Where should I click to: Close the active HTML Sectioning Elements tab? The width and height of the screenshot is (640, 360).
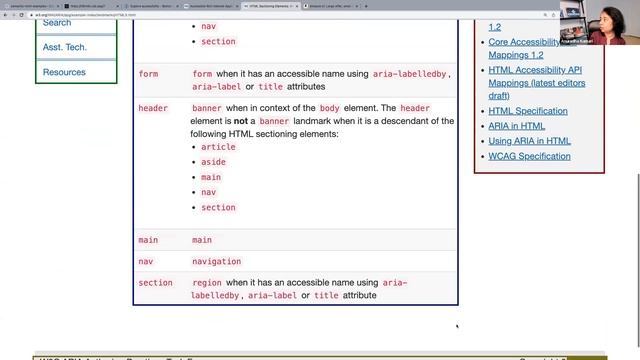[x=297, y=6]
